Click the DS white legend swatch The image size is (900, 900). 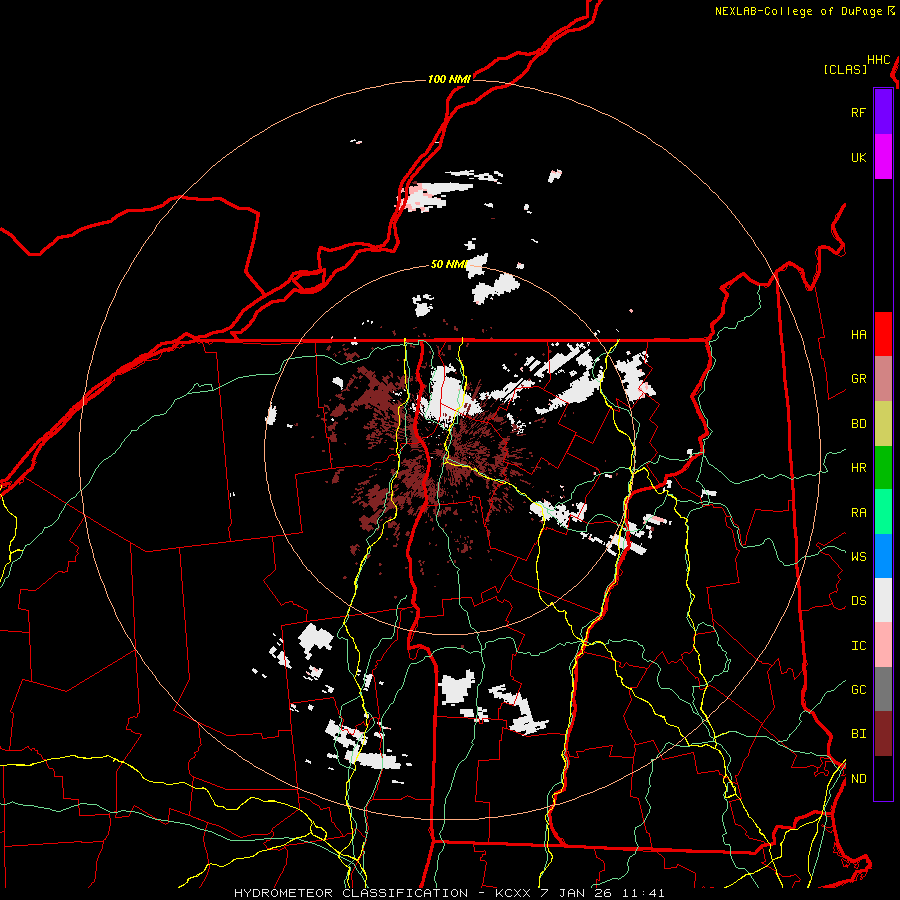883,600
